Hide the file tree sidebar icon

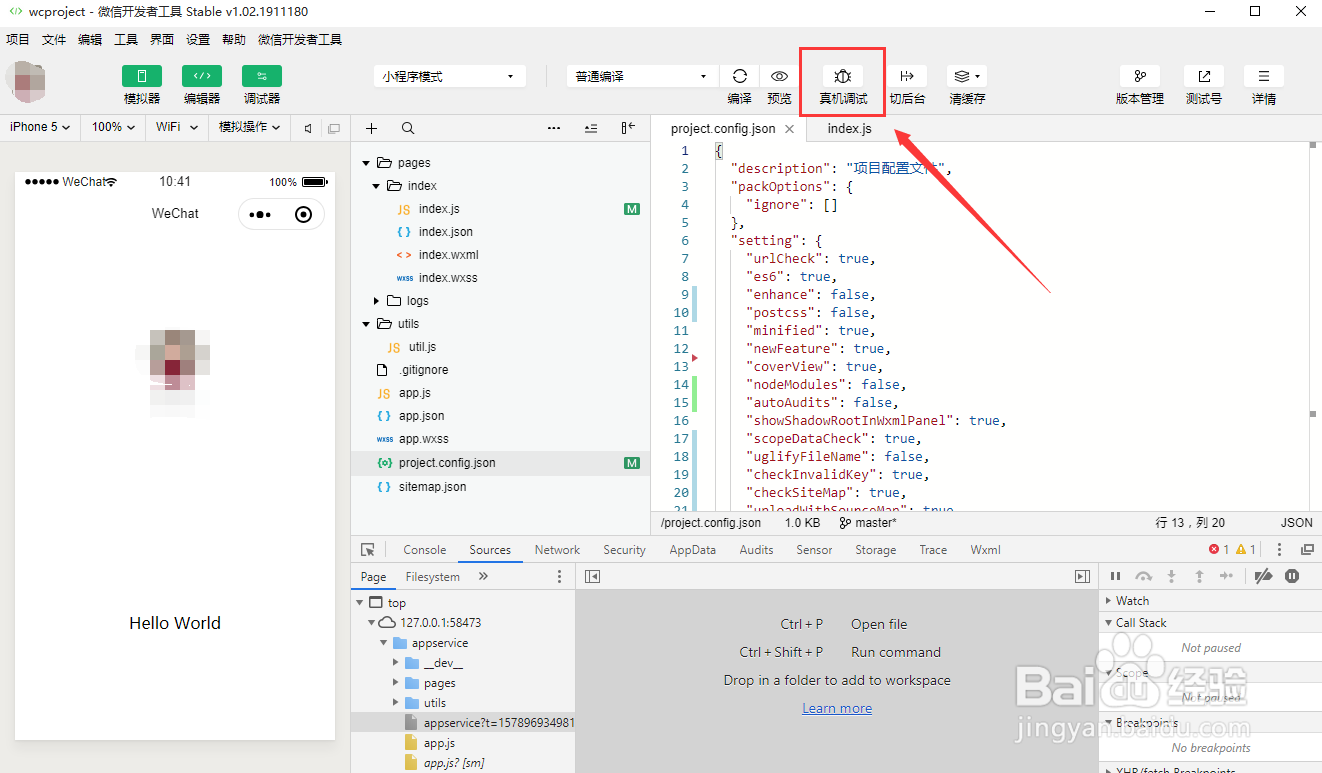[x=628, y=128]
